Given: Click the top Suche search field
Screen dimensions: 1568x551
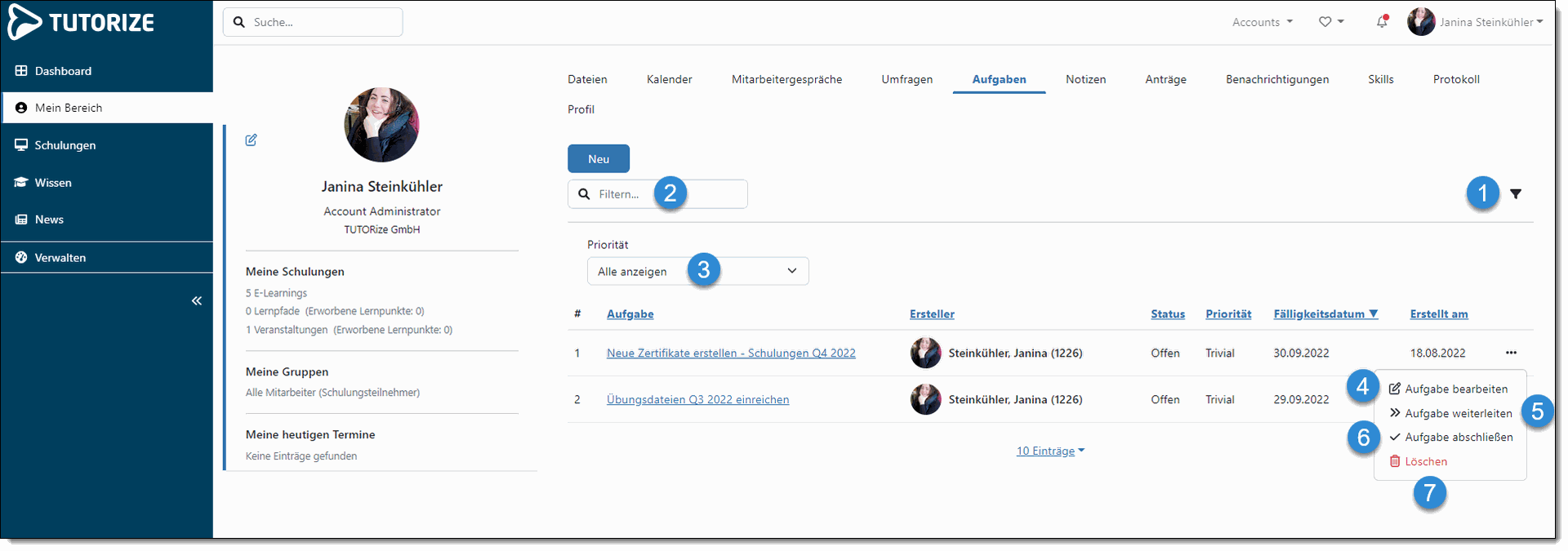Looking at the screenshot, I should point(313,22).
